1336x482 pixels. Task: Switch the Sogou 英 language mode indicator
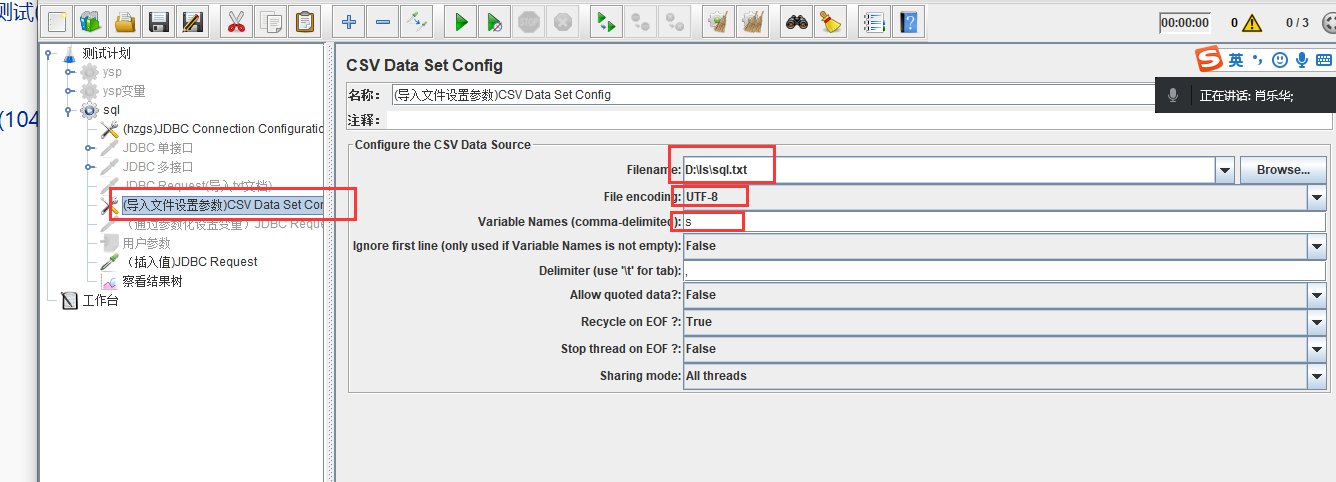click(x=1237, y=60)
